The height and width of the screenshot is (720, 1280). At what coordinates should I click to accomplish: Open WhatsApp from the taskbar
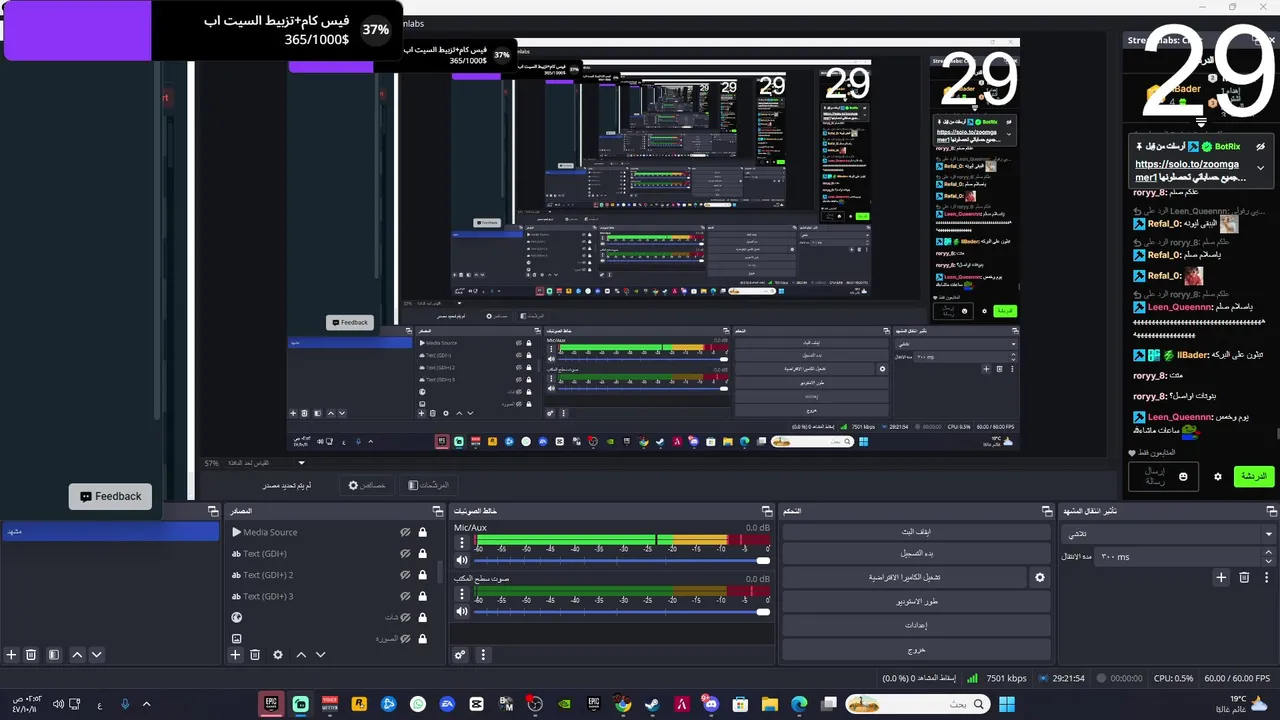coord(418,704)
